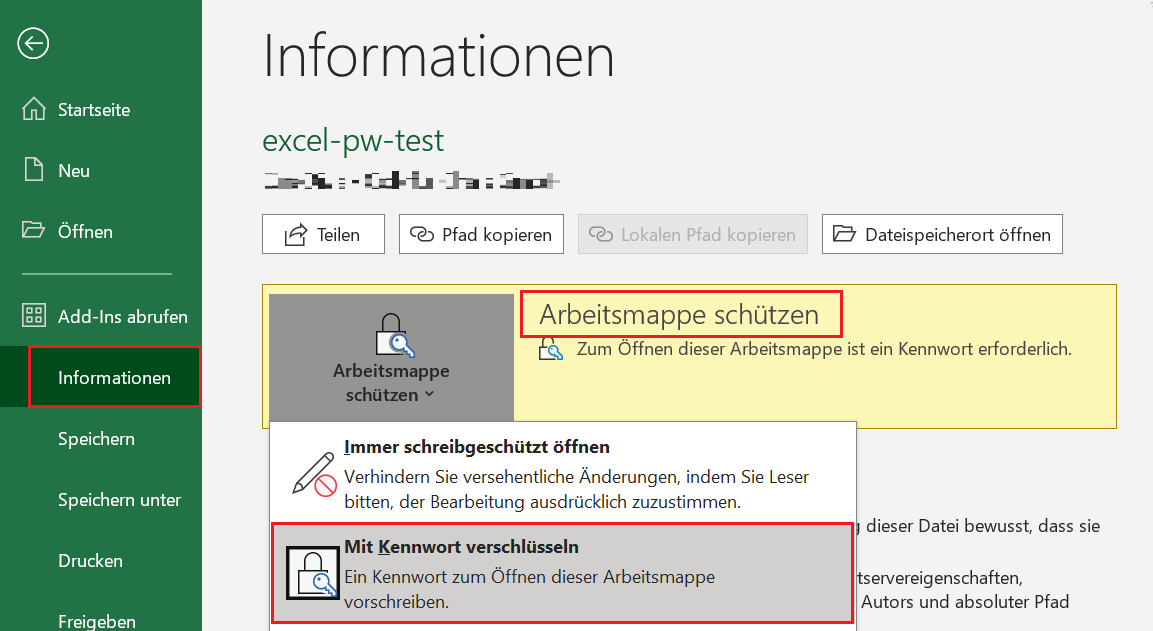Click folder icon on Dateispeicherort öffnen

pos(845,235)
